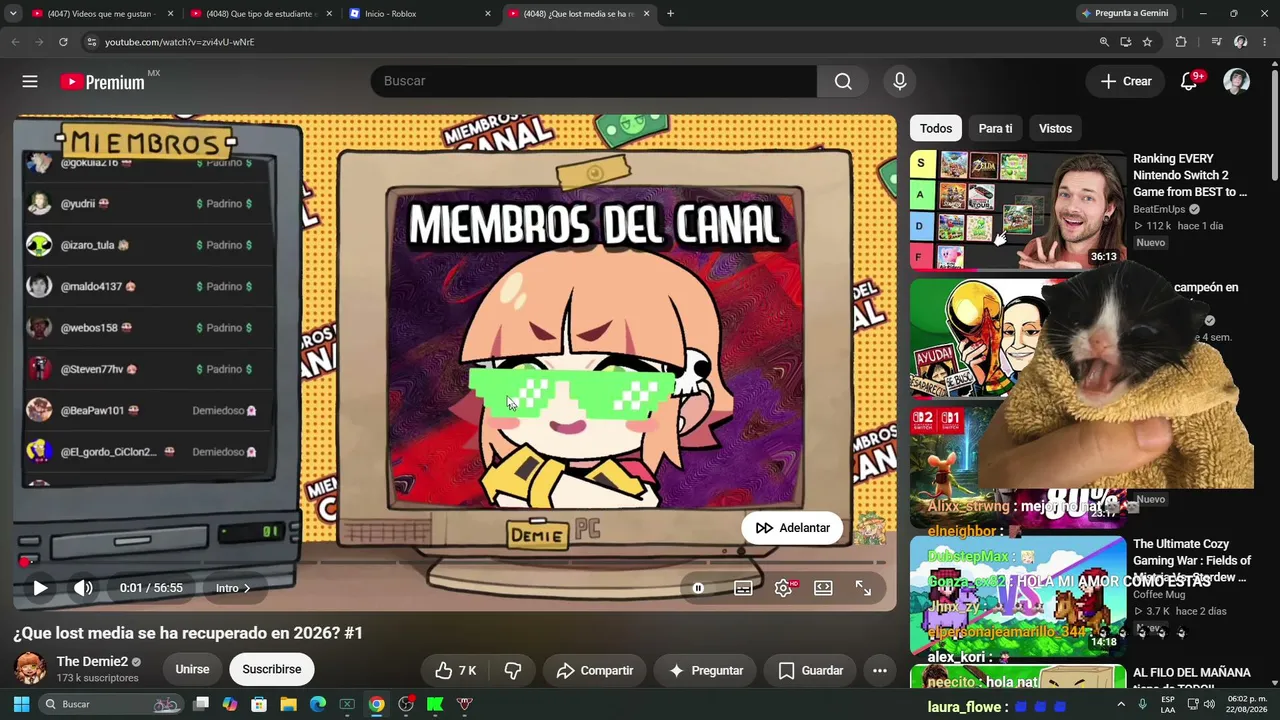Open The Demie2 channel name link
The width and height of the screenshot is (1280, 720).
point(92,662)
